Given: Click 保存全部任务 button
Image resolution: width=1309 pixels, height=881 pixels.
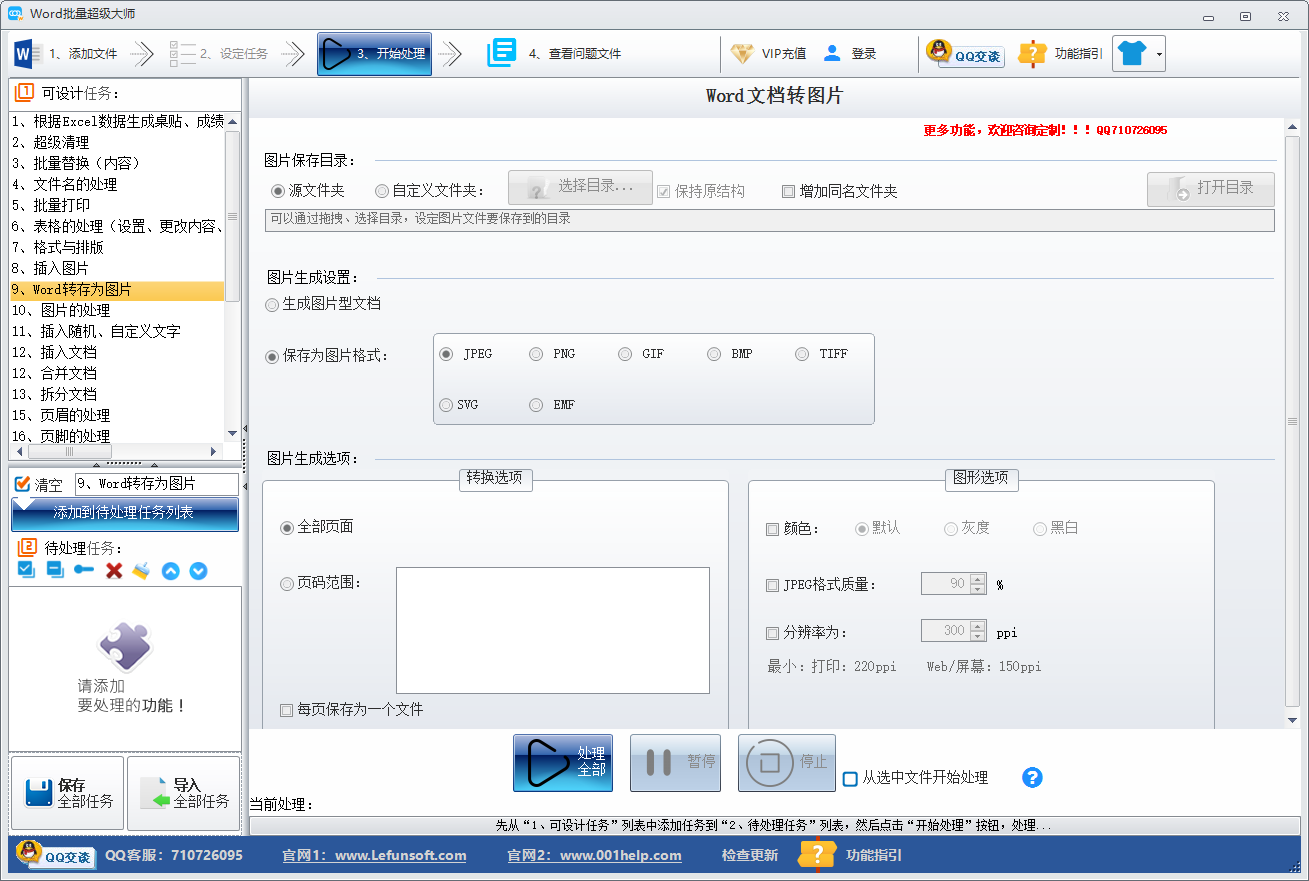Looking at the screenshot, I should click(x=67, y=793).
